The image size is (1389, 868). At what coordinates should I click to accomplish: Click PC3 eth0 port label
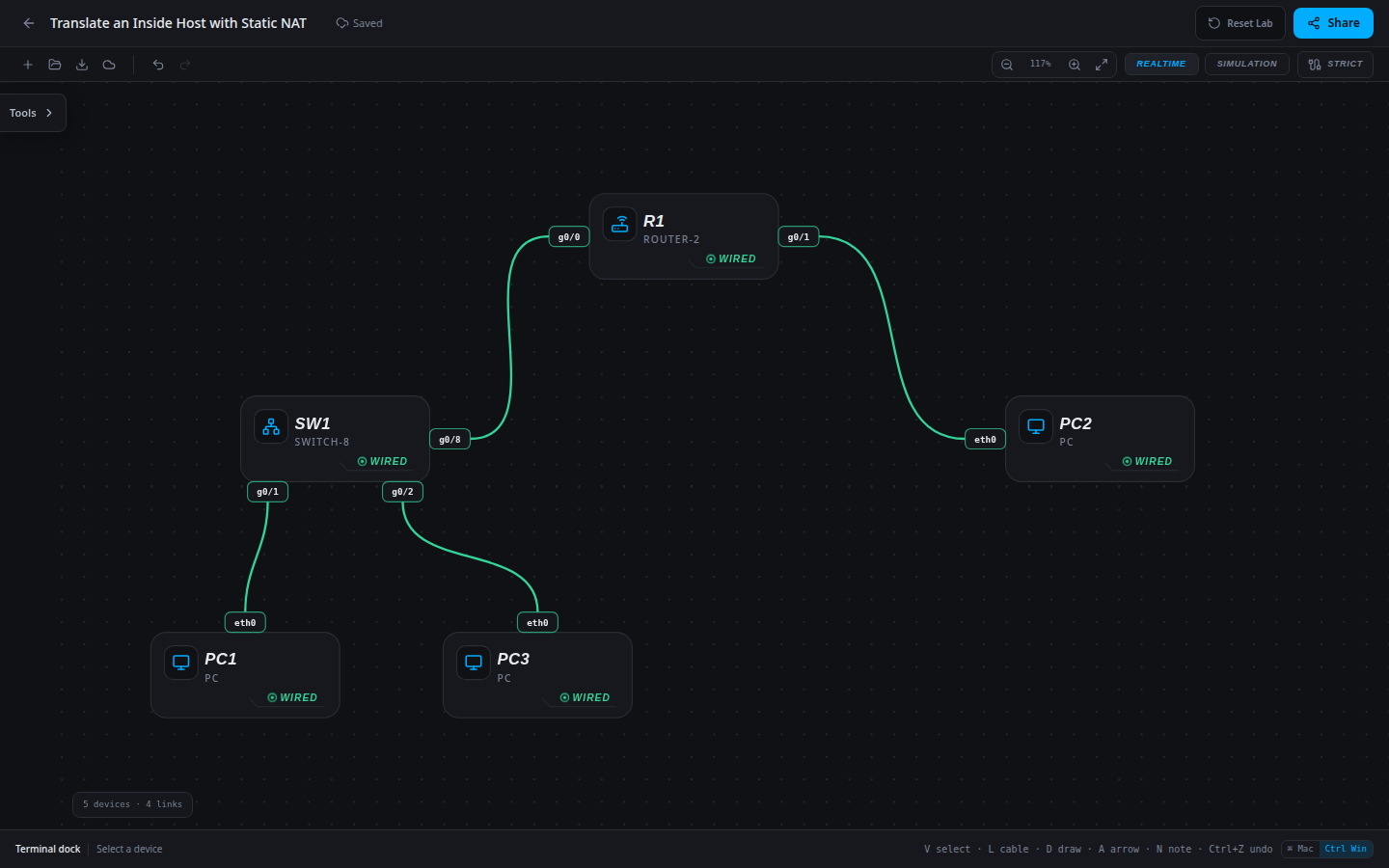pos(538,623)
